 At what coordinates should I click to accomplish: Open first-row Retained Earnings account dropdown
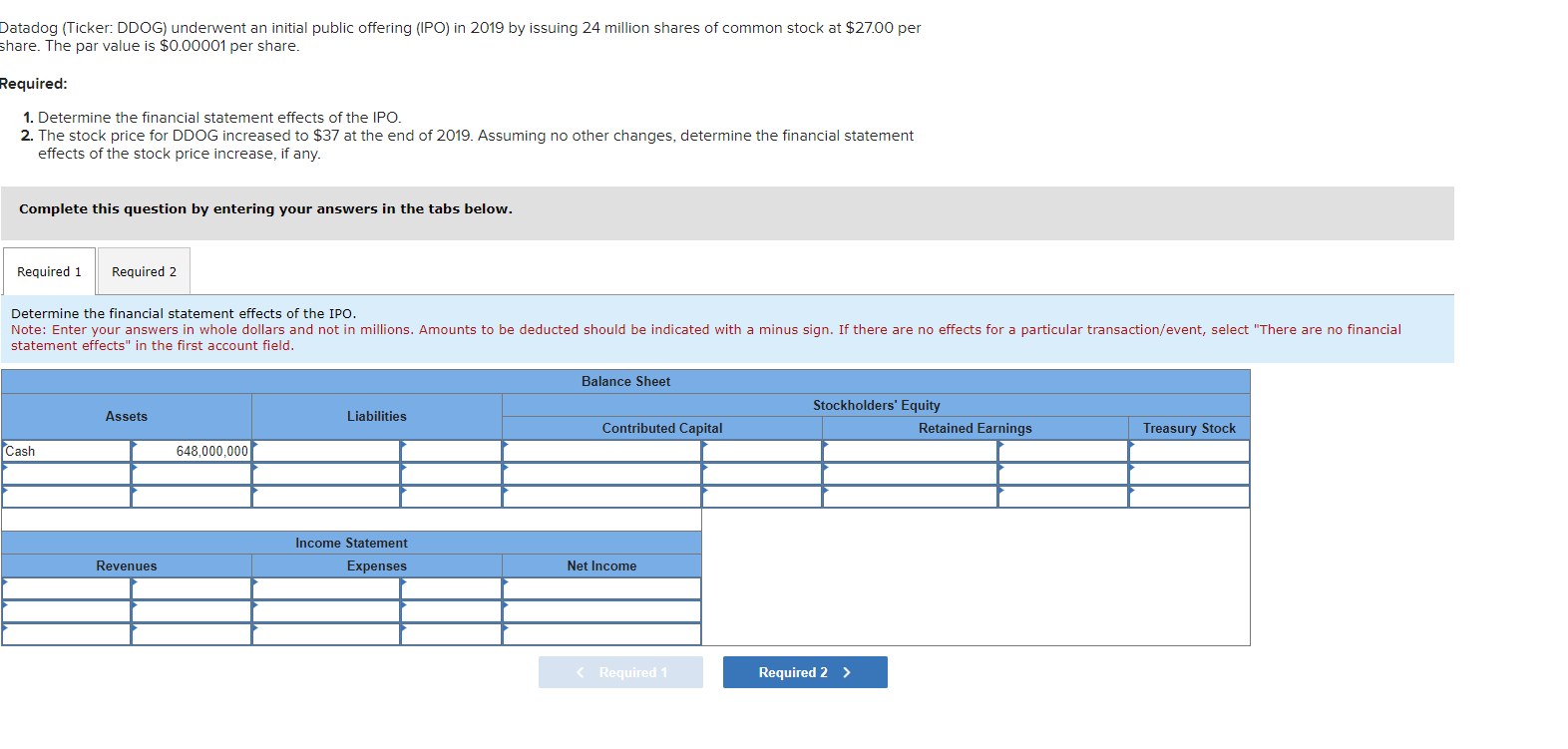coord(910,451)
